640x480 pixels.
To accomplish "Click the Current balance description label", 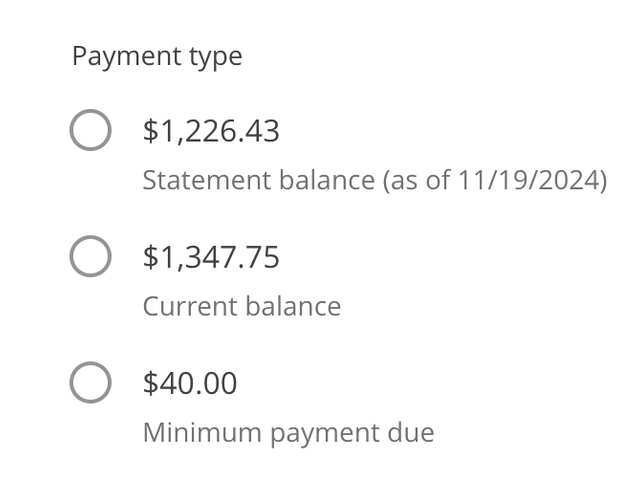I will tap(241, 306).
